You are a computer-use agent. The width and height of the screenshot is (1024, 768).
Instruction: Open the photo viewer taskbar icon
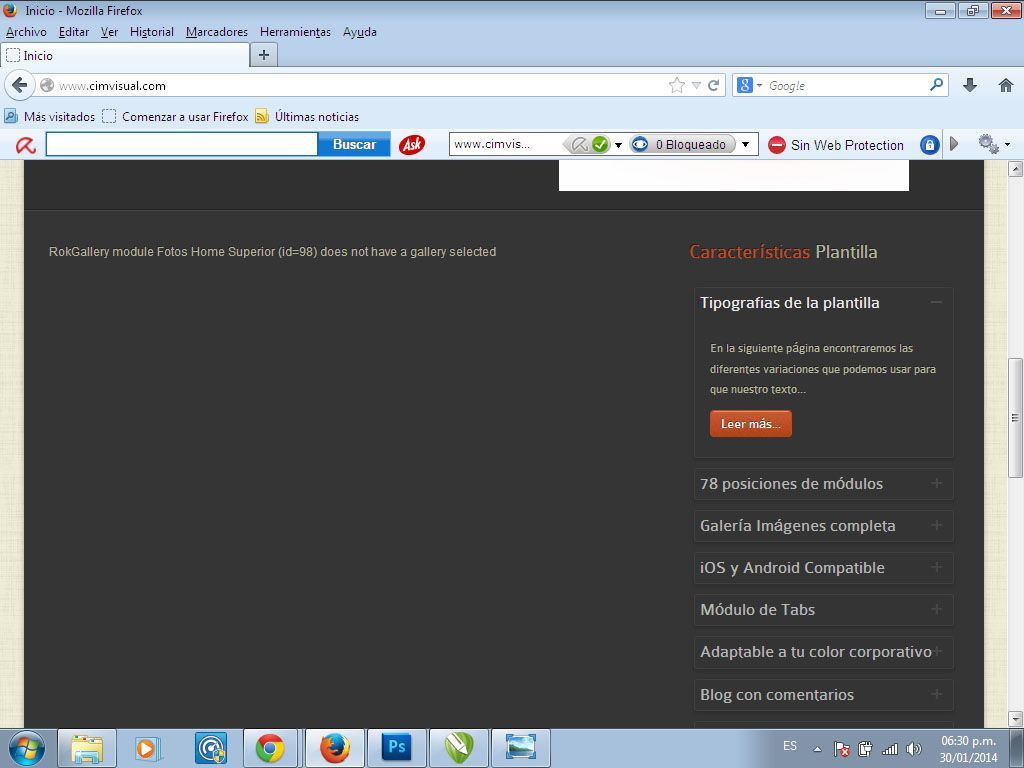(x=520, y=748)
